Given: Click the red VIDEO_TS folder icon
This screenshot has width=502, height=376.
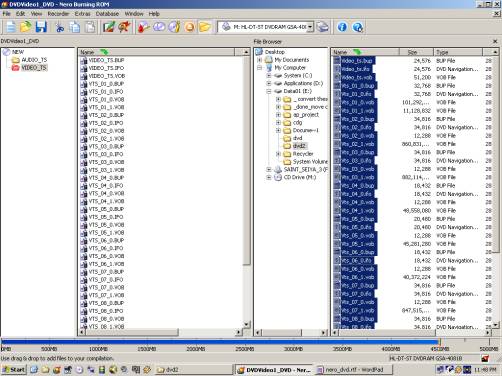Looking at the screenshot, I should (x=15, y=68).
